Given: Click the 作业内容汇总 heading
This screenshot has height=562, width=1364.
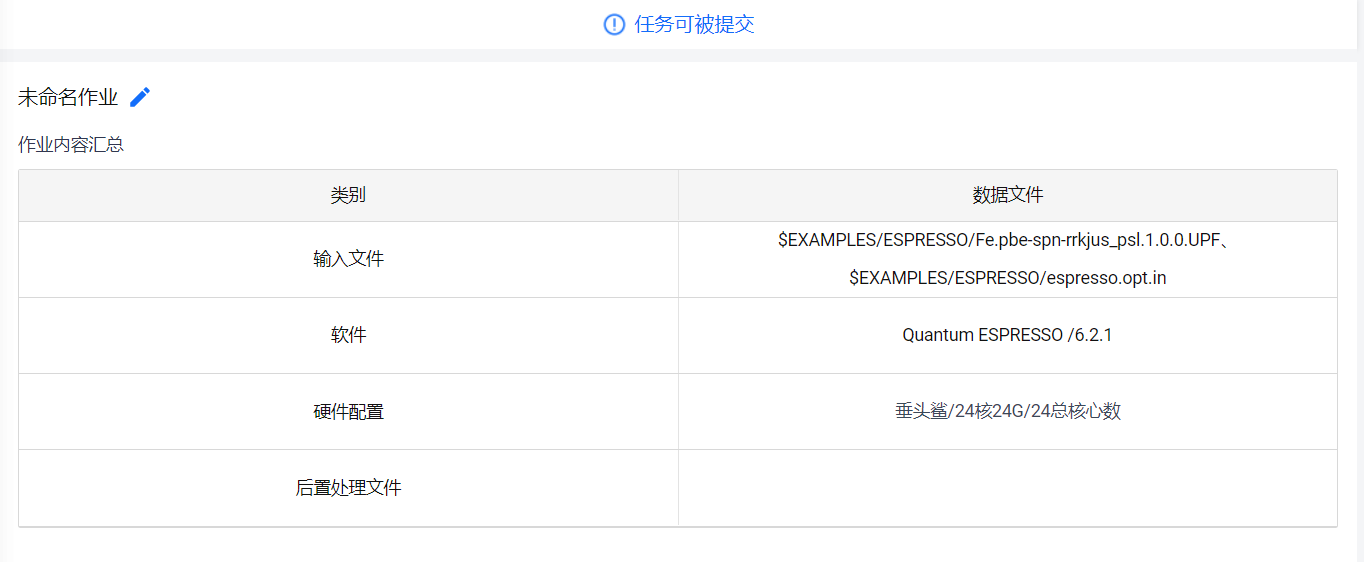Looking at the screenshot, I should coord(71,144).
